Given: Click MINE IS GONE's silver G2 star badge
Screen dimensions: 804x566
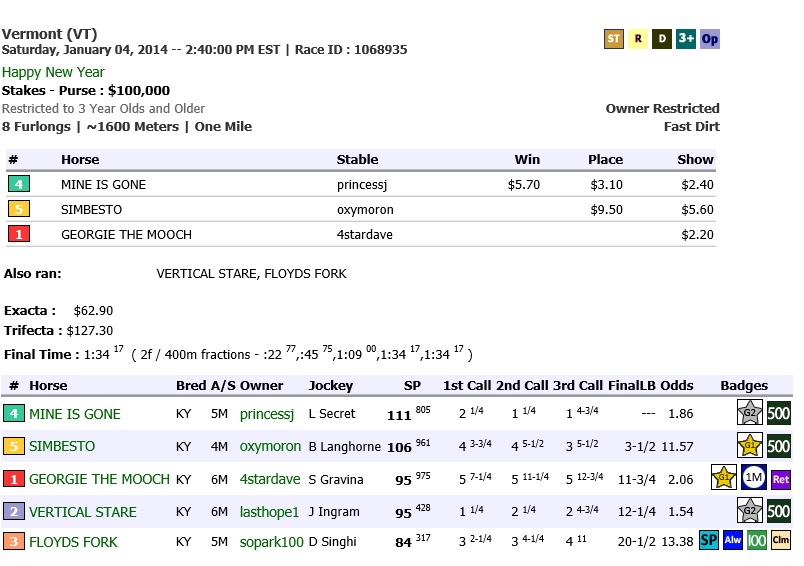Looking at the screenshot, I should tap(749, 414).
